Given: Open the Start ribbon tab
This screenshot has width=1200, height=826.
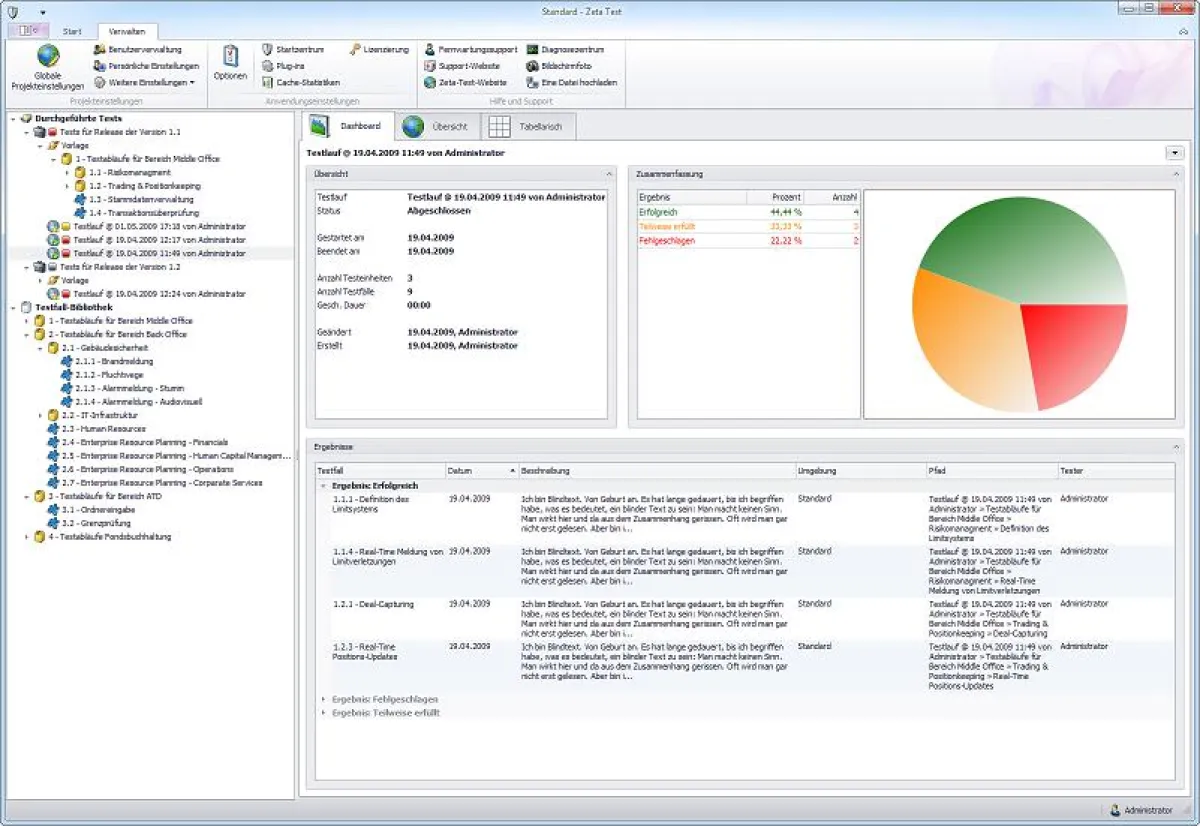Looking at the screenshot, I should (71, 30).
